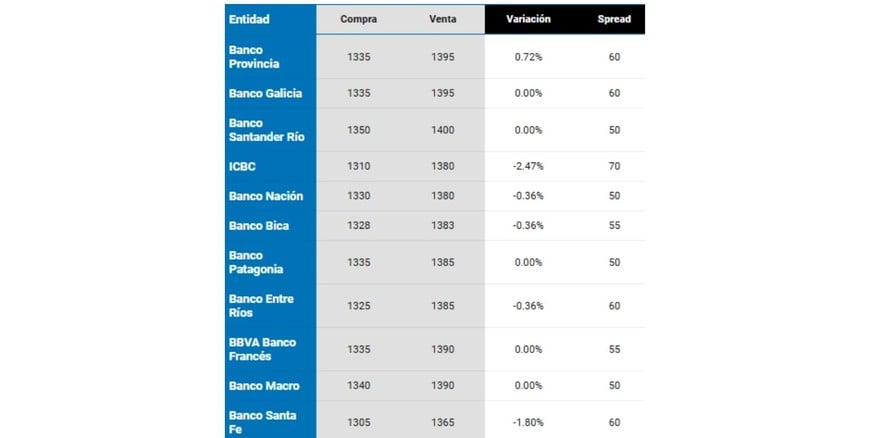Image resolution: width=870 pixels, height=438 pixels.
Task: Open the Banco Santa Fe entry
Action: [x=261, y=422]
